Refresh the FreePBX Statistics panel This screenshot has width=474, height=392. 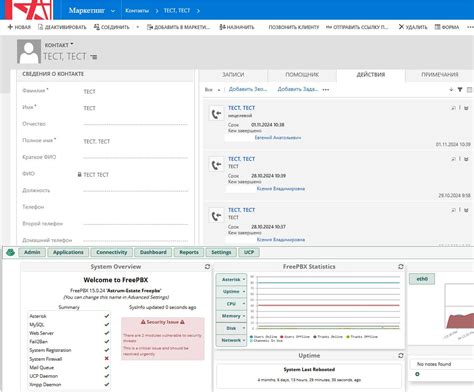401,267
